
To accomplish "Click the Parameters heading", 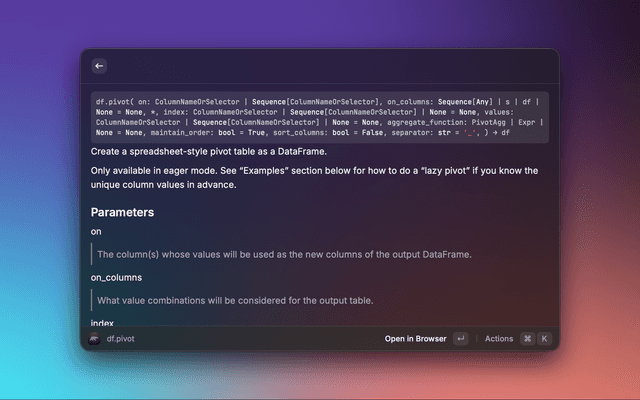I will (x=122, y=213).
